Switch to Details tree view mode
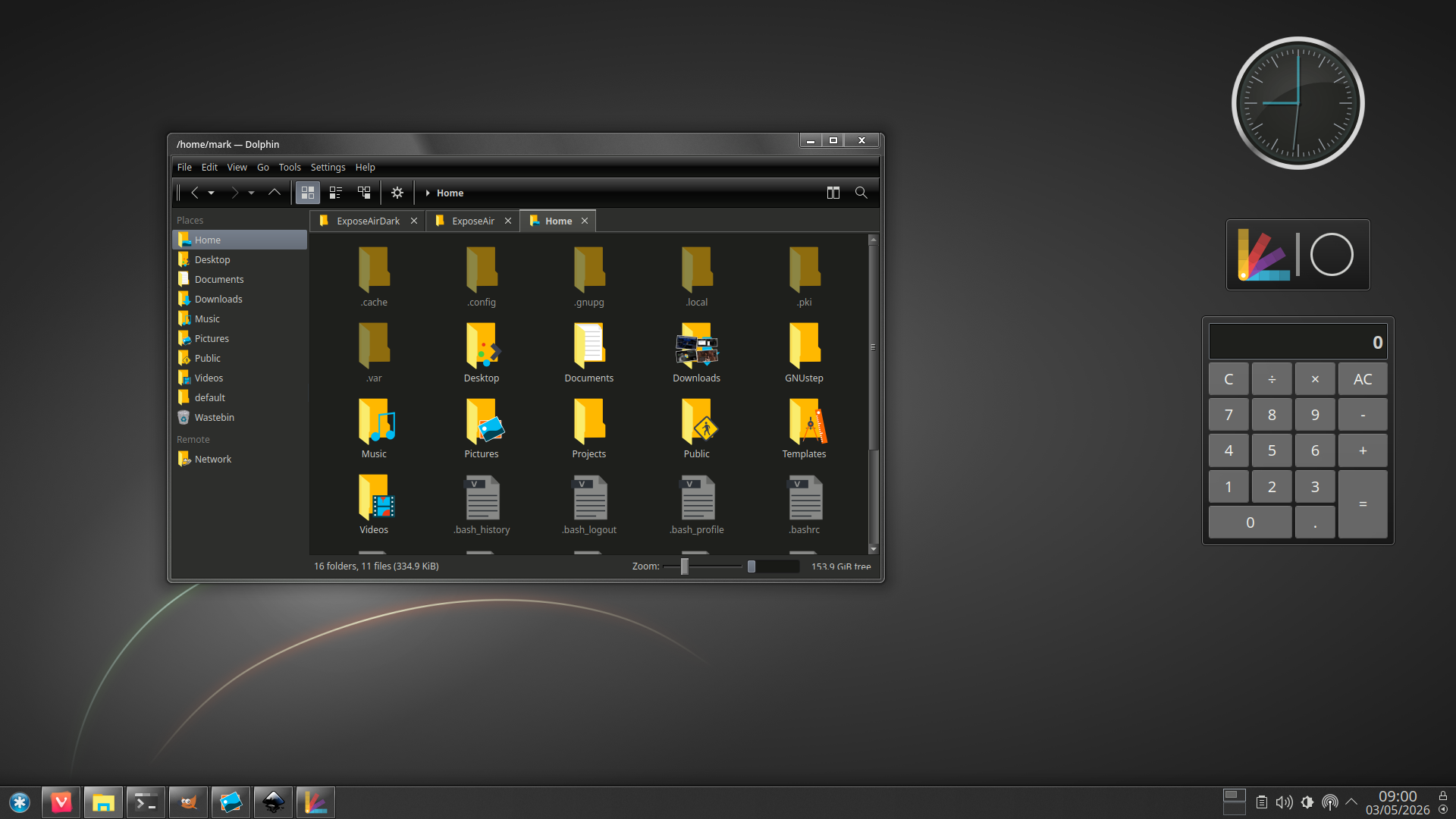 click(364, 193)
